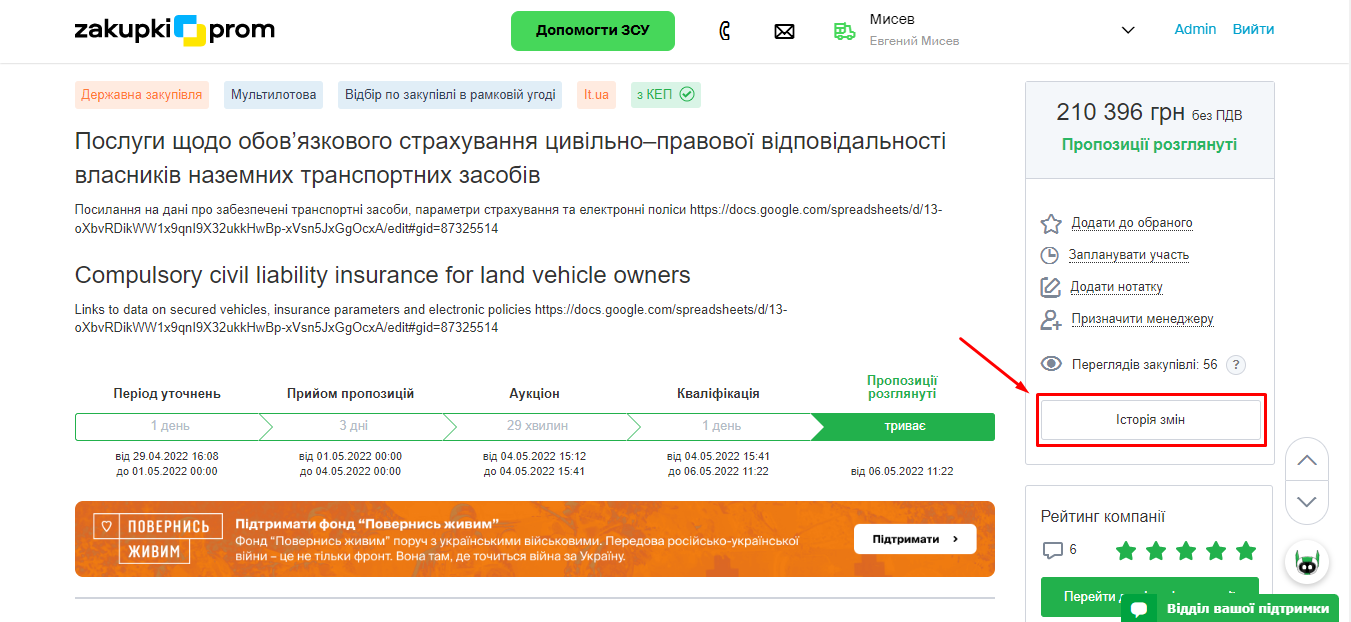Open the robot chat assistant icon
The height and width of the screenshot is (622, 1351).
pos(1307,562)
